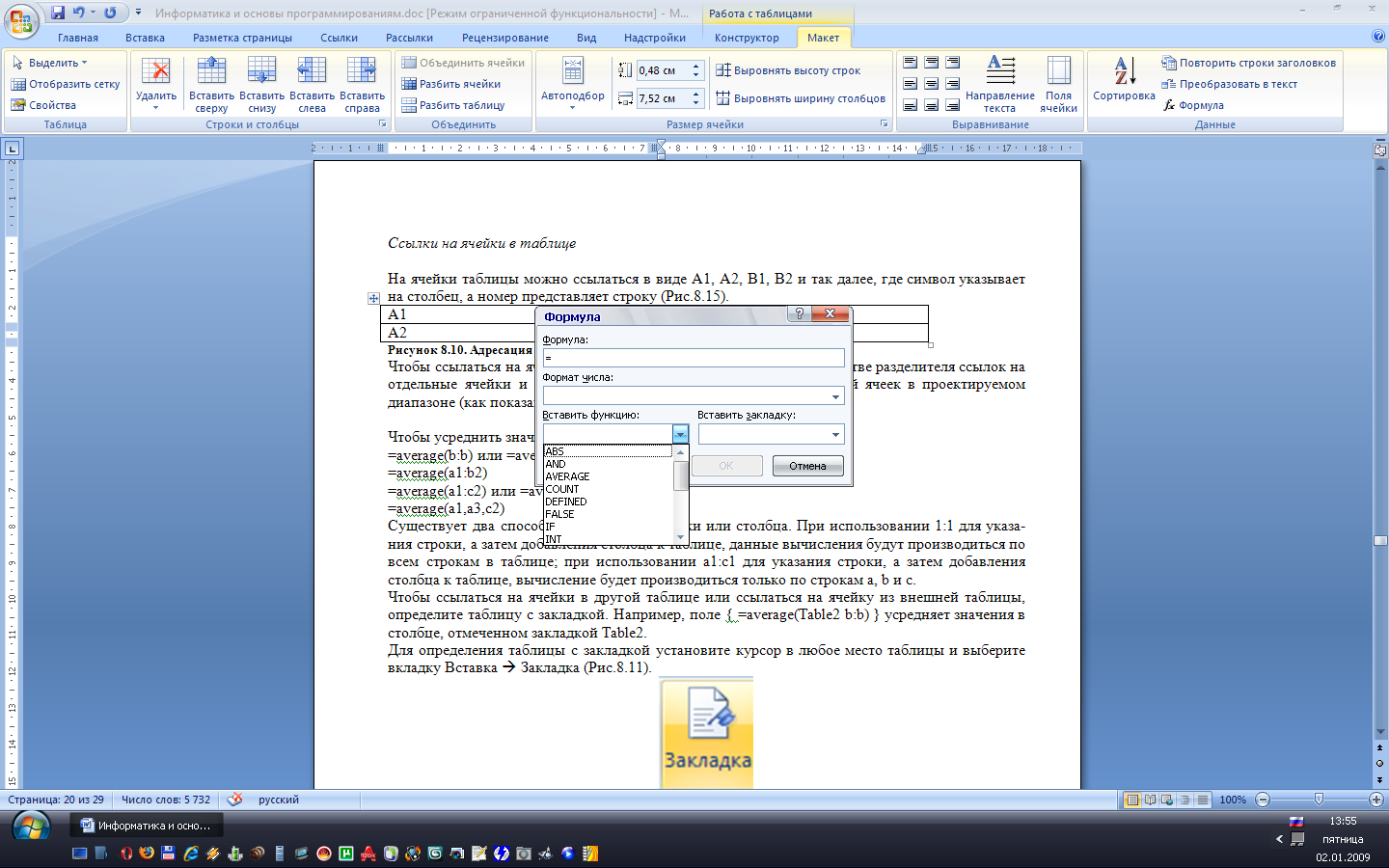Switch to Full Screen Reading view

[1150, 800]
